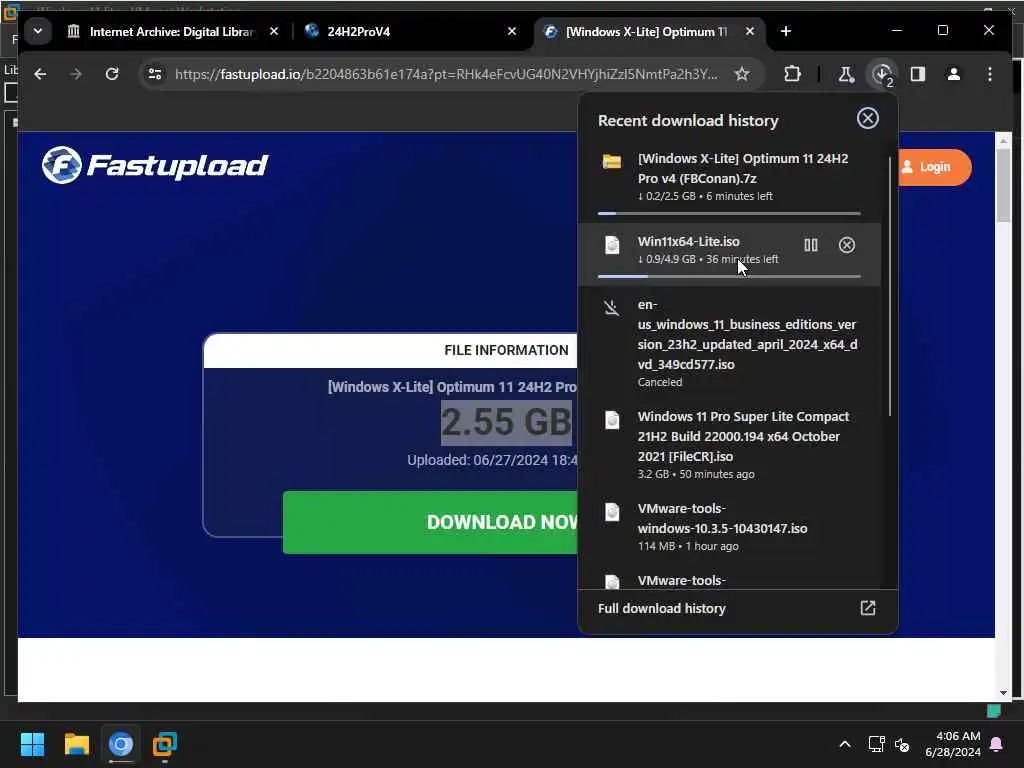Click the Win11x64-Lite.iso progress bar
Screen dimensions: 1024x768
[x=729, y=276]
